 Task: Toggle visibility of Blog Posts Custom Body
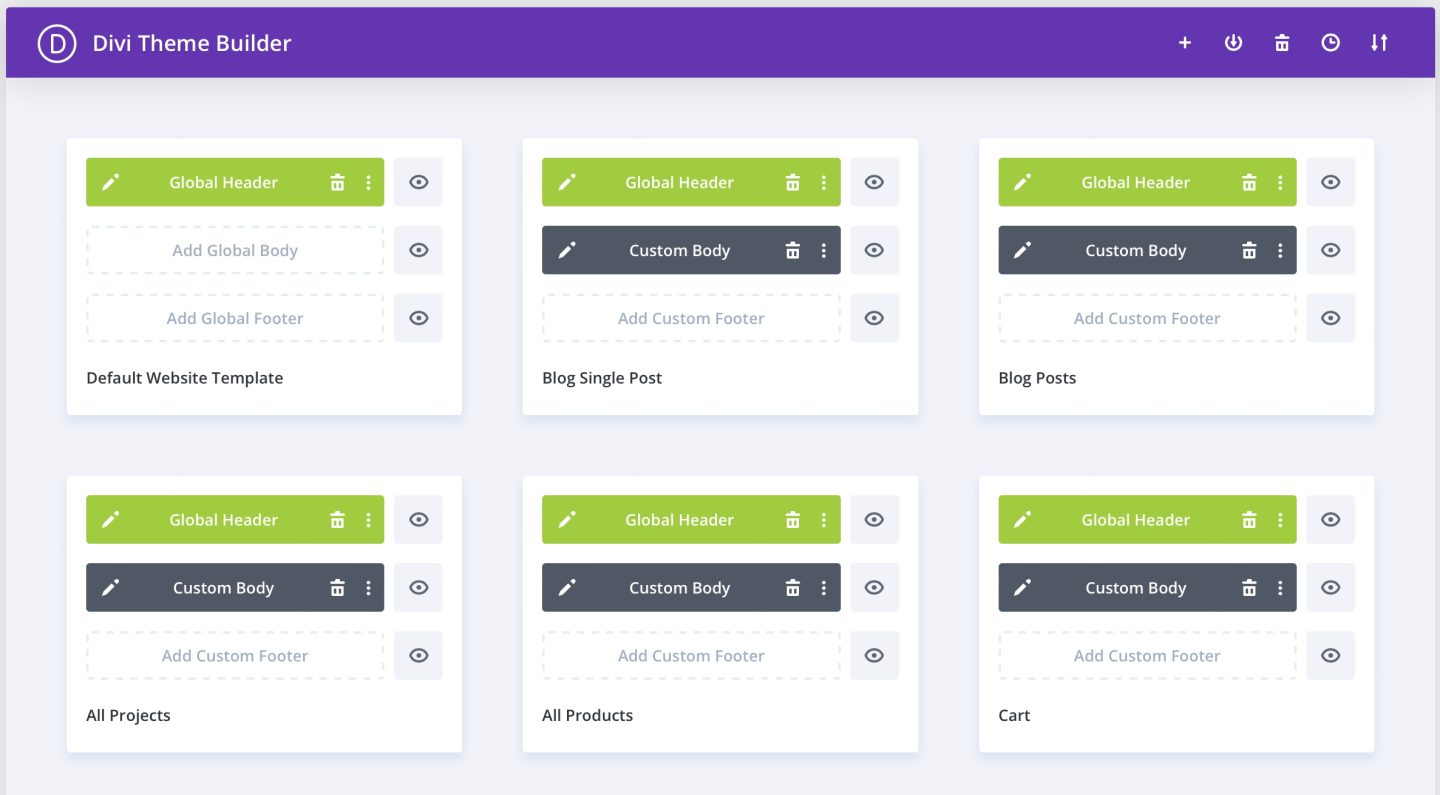click(1330, 250)
